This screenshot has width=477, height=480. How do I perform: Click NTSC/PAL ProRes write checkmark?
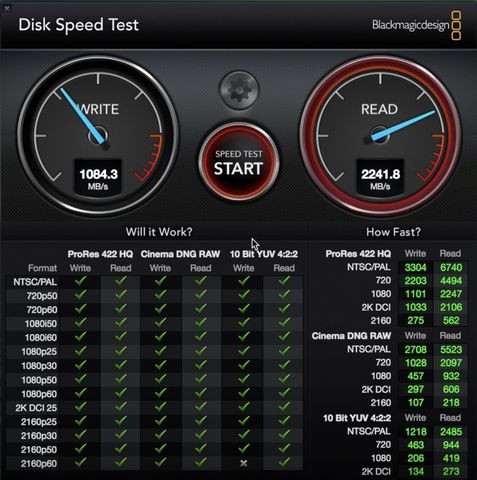(80, 281)
